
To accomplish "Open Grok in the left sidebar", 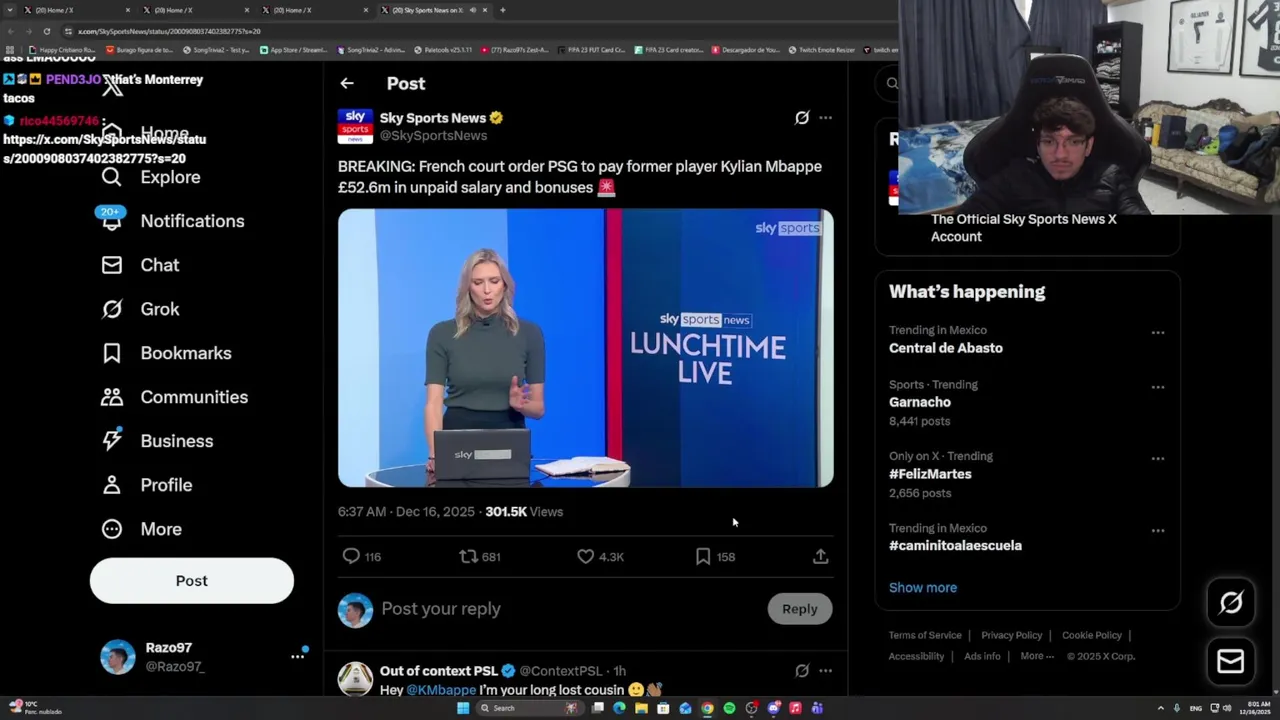I will click(140, 309).
